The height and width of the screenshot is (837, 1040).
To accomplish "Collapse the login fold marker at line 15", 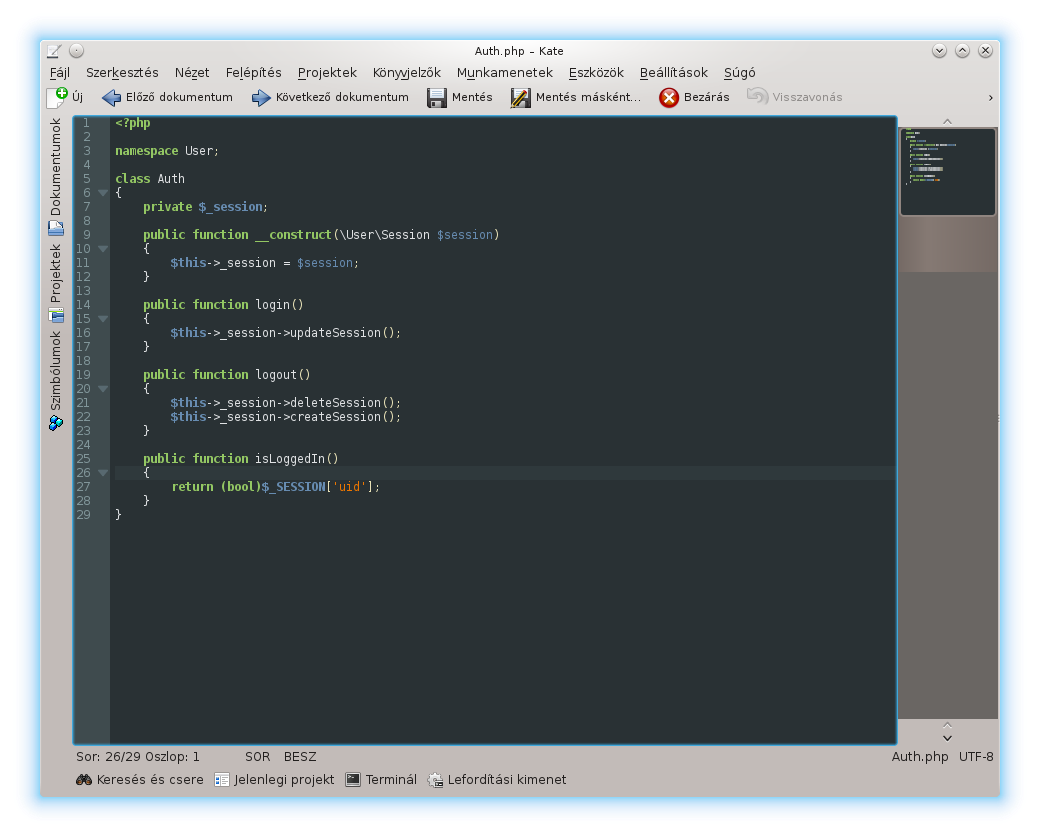I will click(103, 319).
